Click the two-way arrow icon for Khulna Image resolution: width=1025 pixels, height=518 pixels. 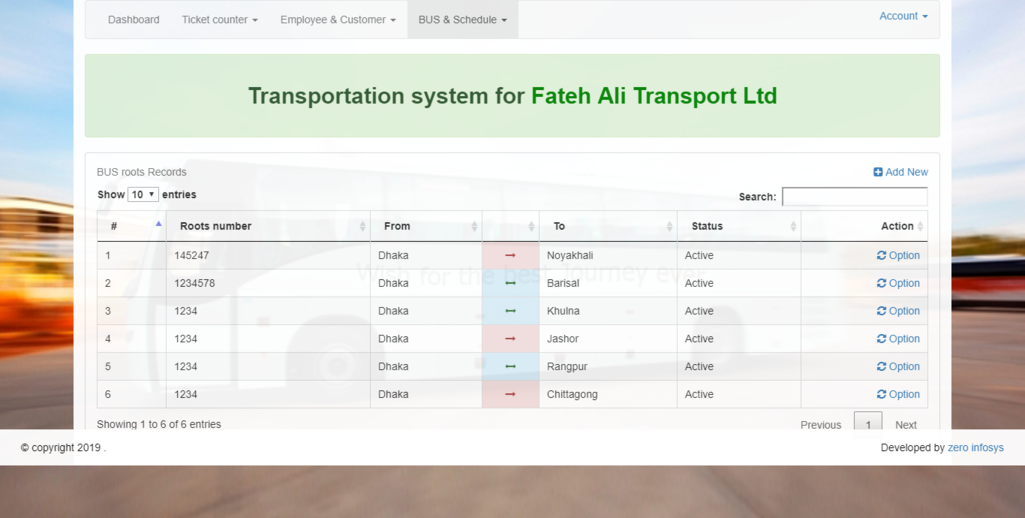click(510, 311)
